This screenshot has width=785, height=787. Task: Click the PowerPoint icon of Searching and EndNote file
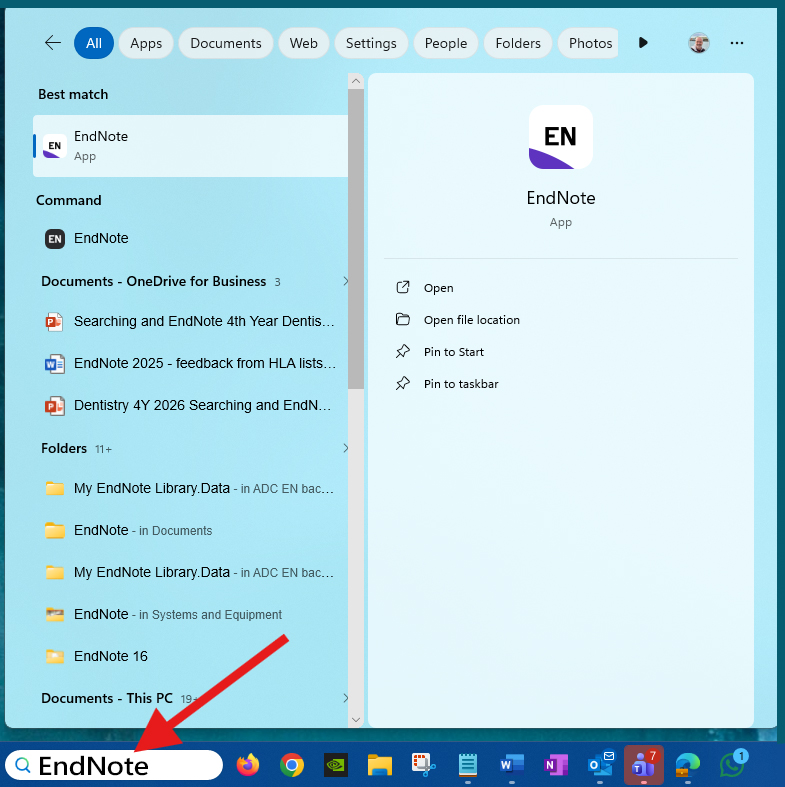pyautogui.click(x=54, y=321)
